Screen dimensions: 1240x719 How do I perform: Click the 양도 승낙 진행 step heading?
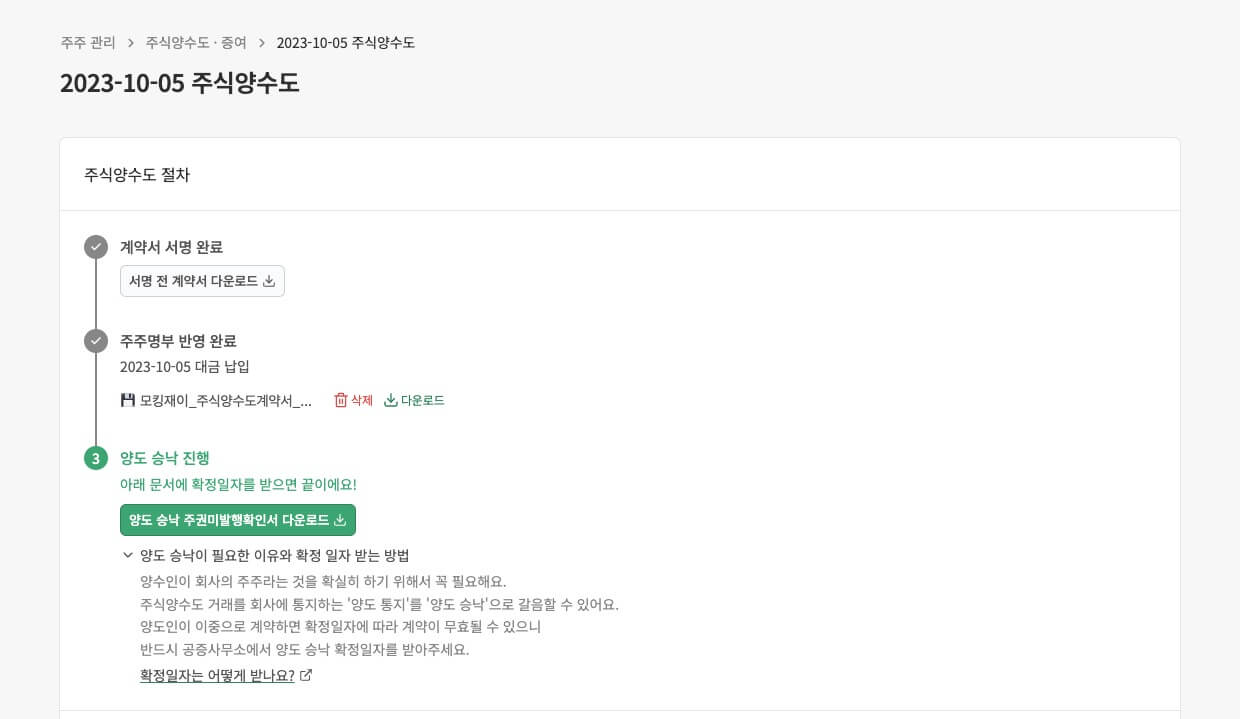(165, 458)
